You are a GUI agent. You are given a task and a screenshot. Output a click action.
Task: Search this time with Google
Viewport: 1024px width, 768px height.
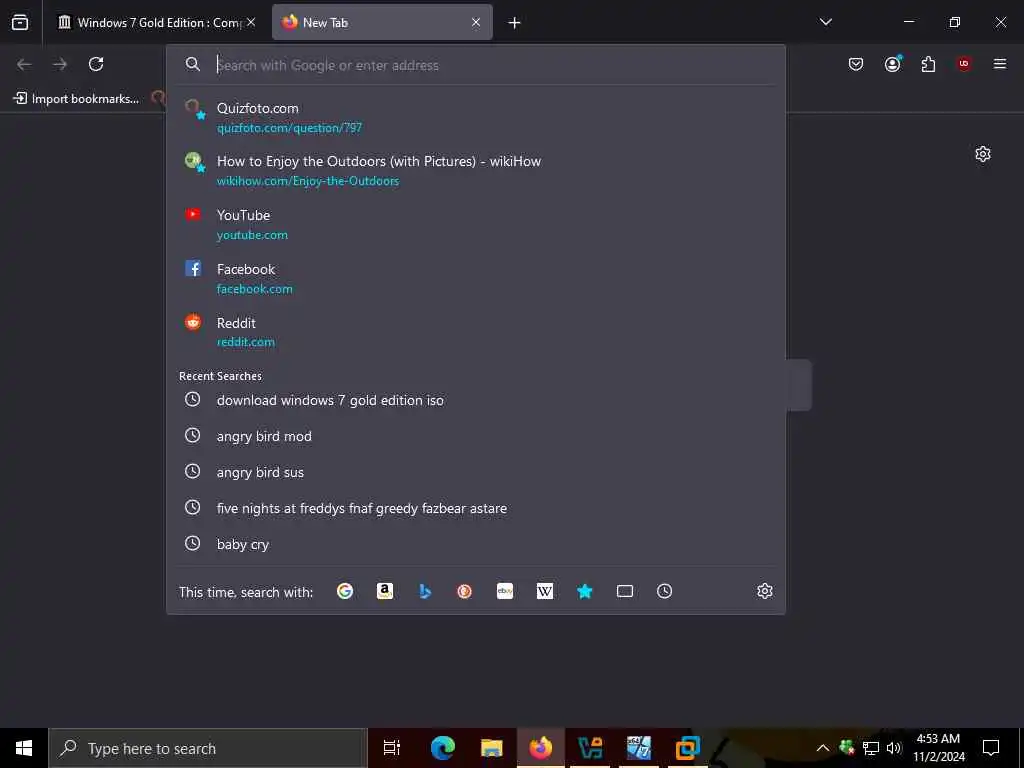[345, 591]
